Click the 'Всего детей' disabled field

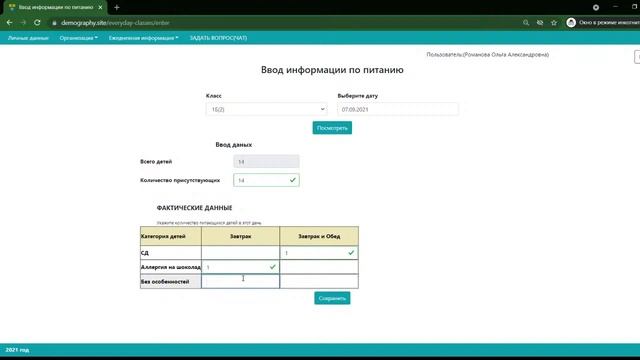(x=266, y=162)
